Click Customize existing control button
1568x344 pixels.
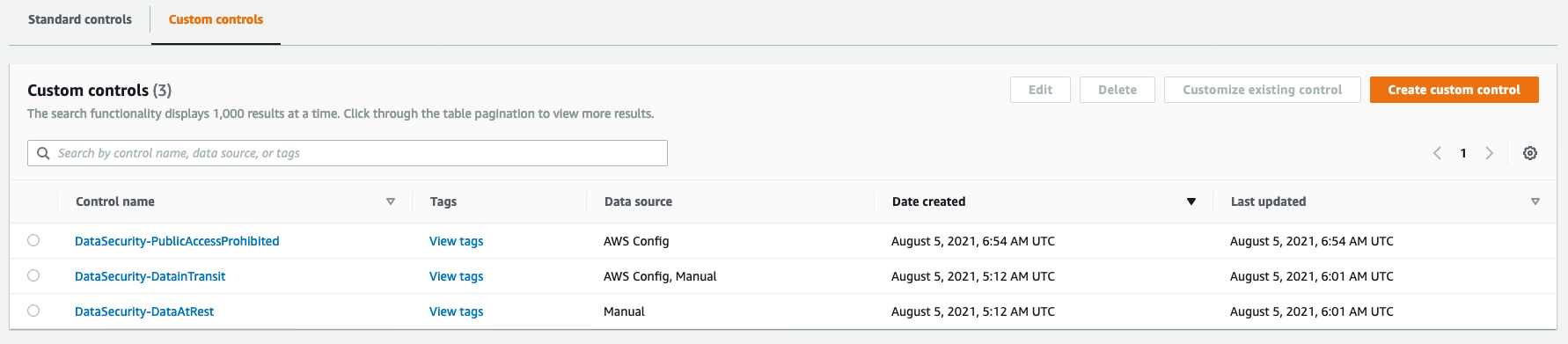(x=1263, y=90)
